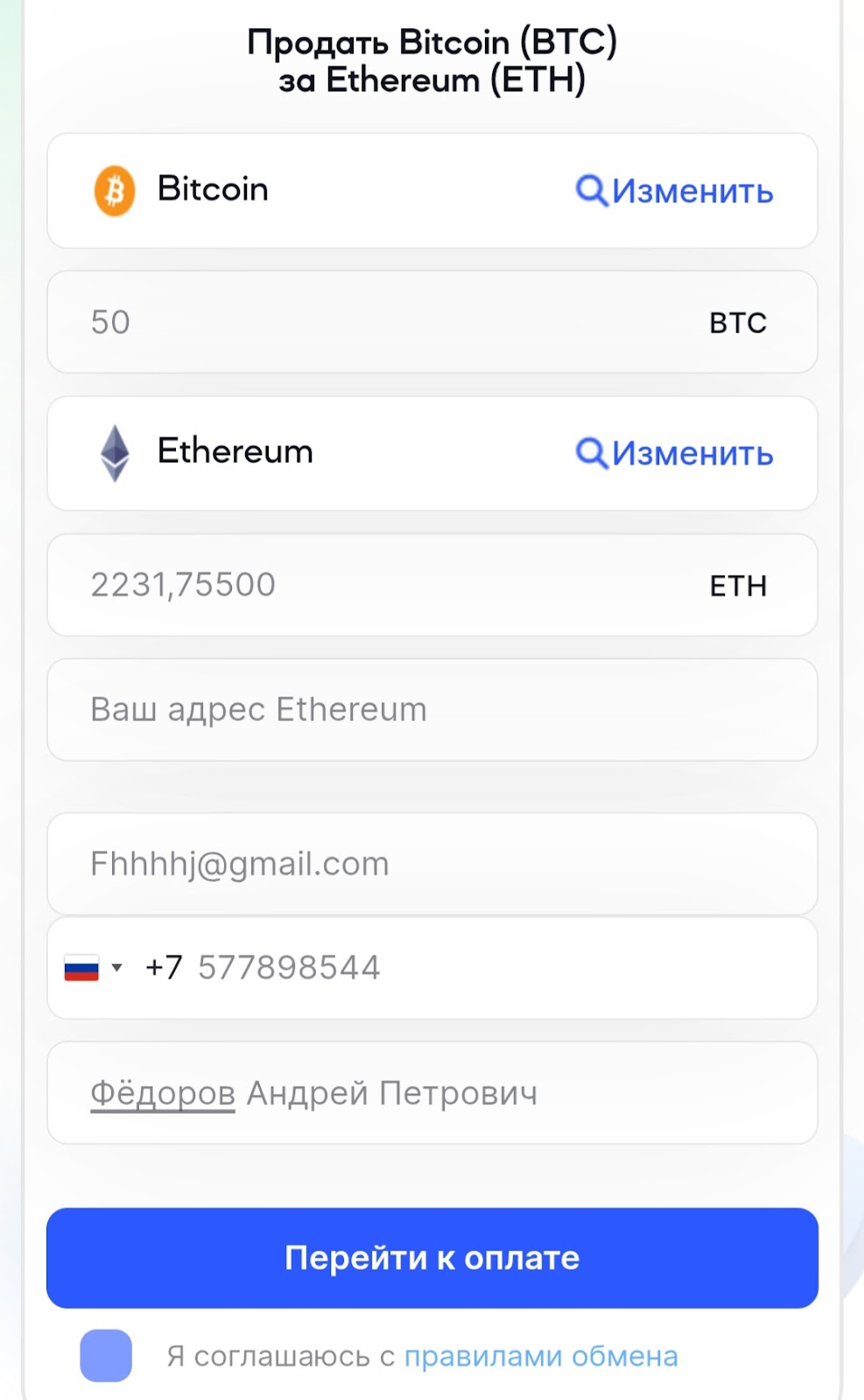Focus the BTC amount field showing 50
Viewport: 864px width, 1400px height.
coord(432,322)
